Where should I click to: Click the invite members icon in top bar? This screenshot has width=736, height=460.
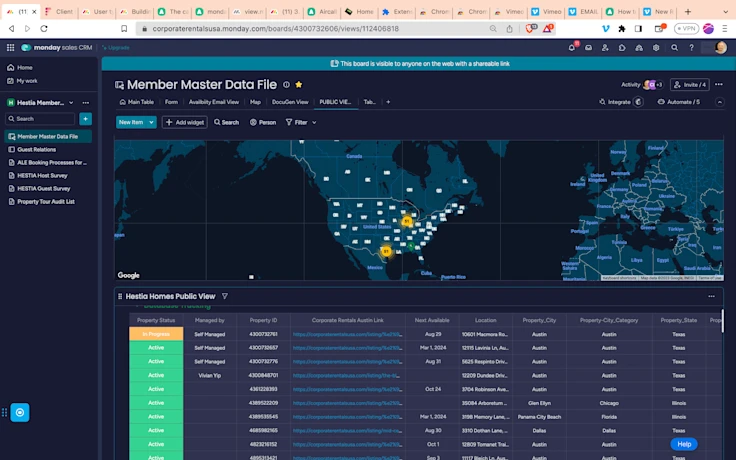coord(605,47)
